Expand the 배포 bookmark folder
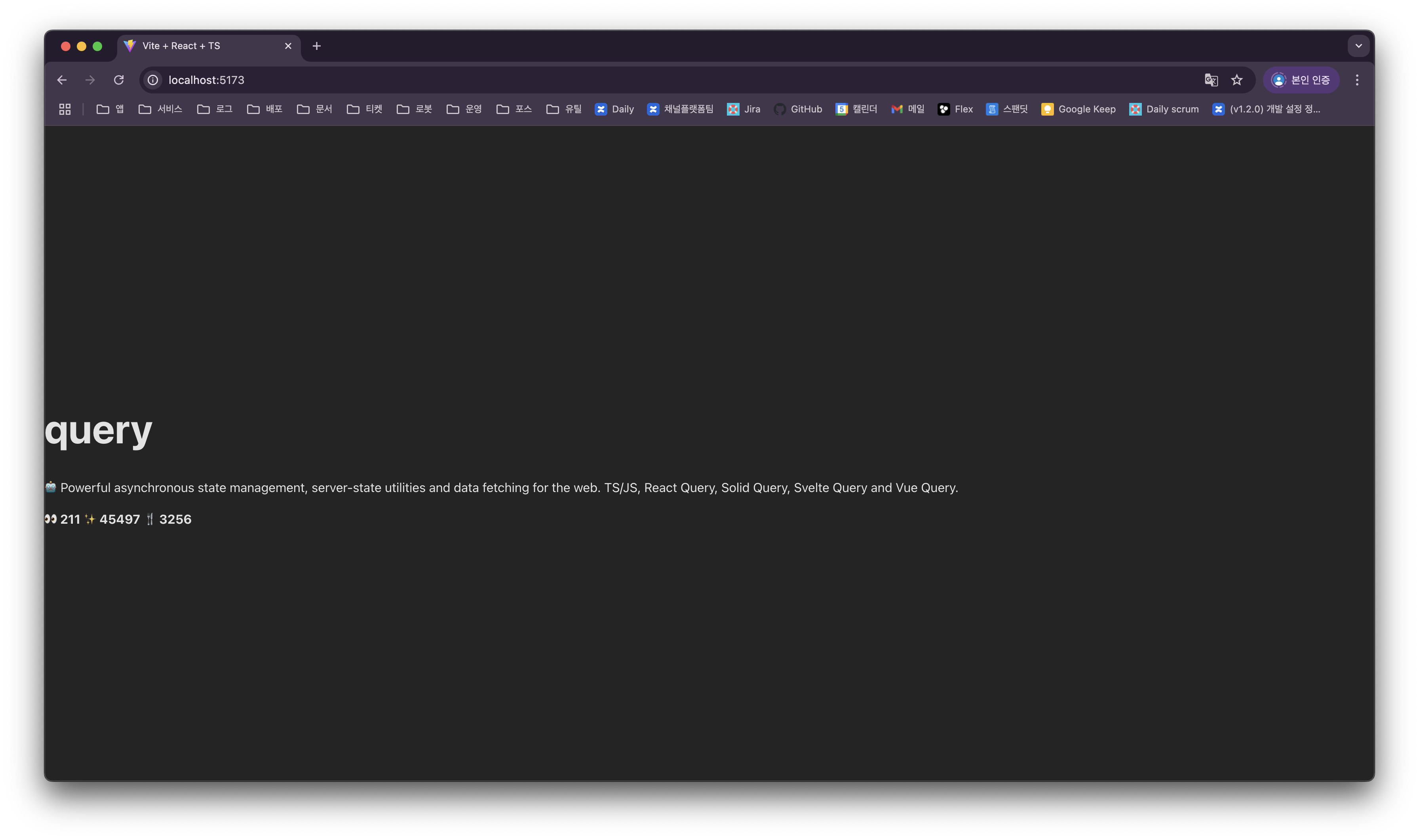Screen dimensions: 1419x840 (x=264, y=109)
